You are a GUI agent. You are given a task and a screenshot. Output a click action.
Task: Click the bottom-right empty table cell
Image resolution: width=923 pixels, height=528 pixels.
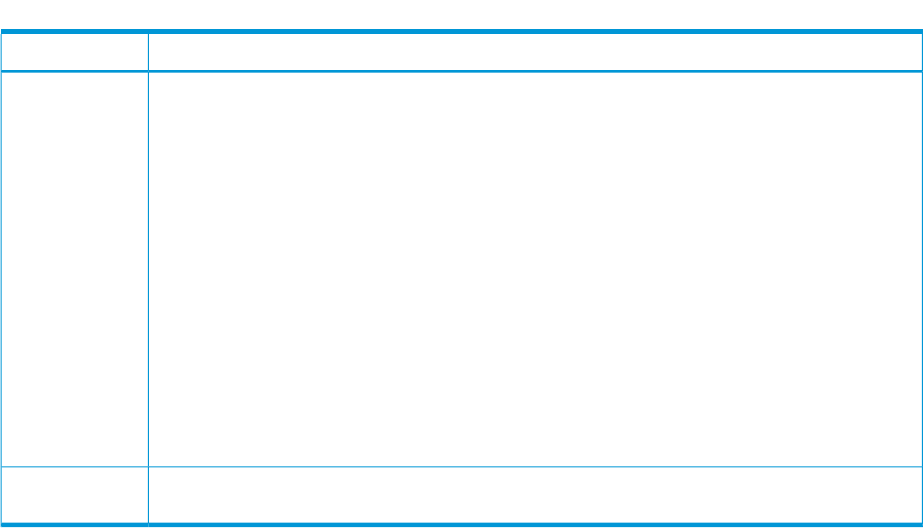535,495
